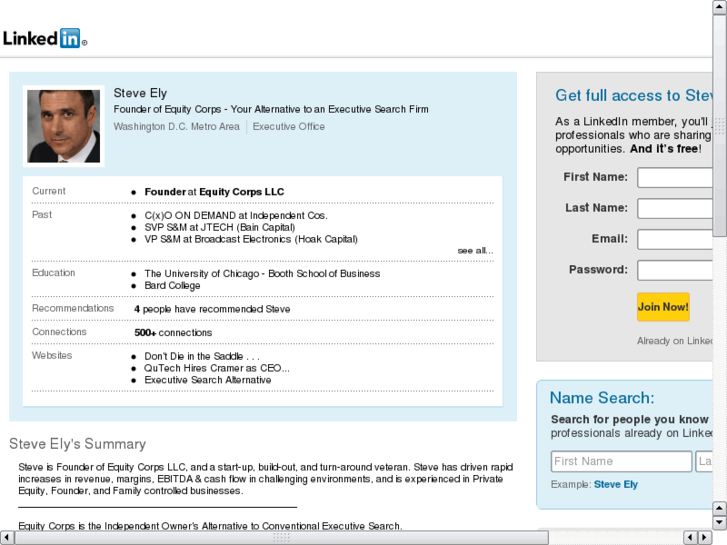
Task: Click the horizontal scrollbar right arrow at far right
Action: click(705, 537)
